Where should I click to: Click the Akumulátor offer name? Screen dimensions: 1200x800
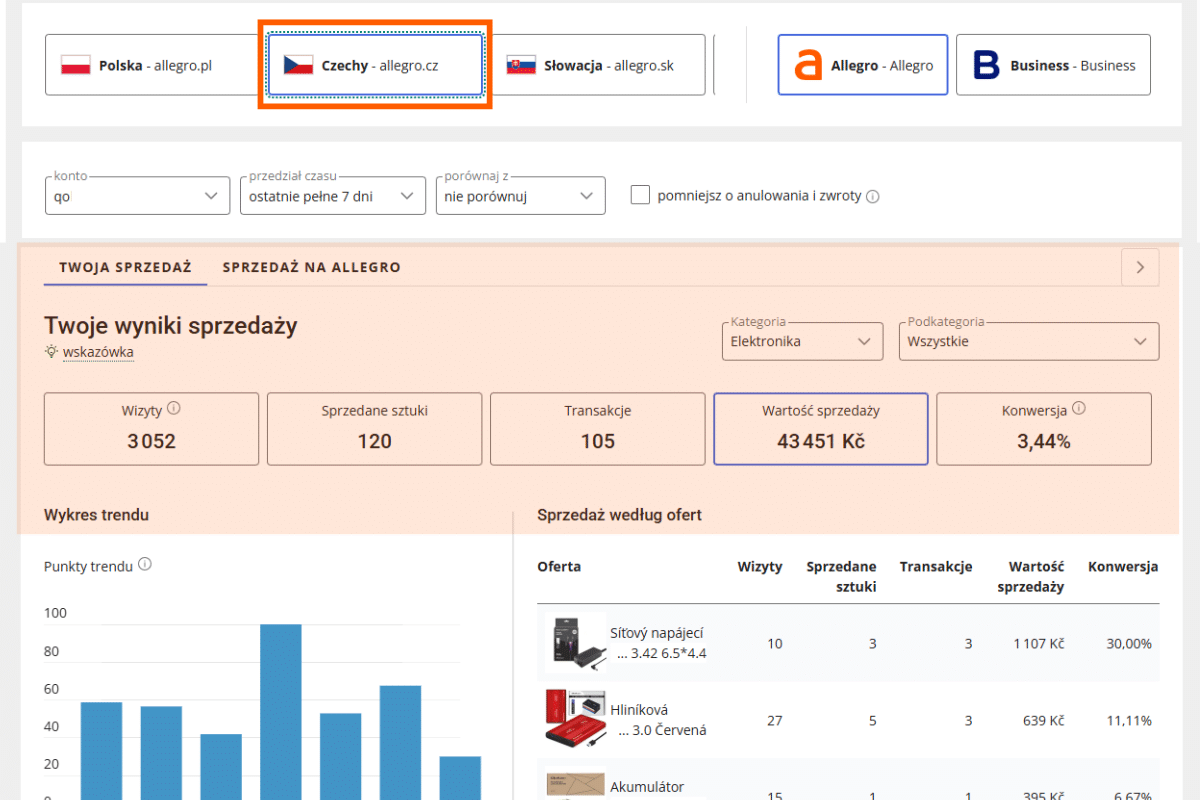647,787
